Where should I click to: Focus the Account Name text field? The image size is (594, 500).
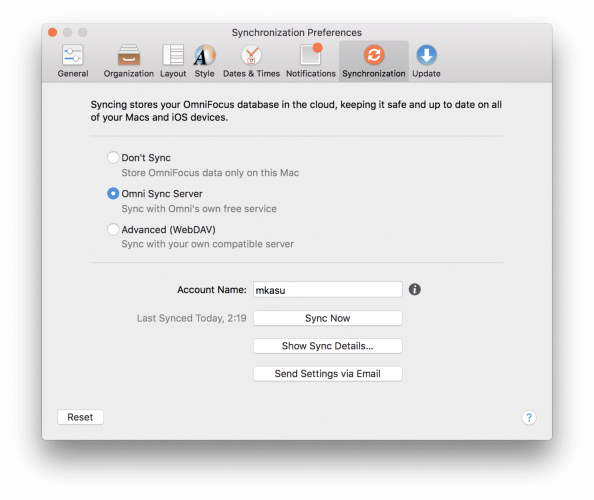[x=328, y=290]
